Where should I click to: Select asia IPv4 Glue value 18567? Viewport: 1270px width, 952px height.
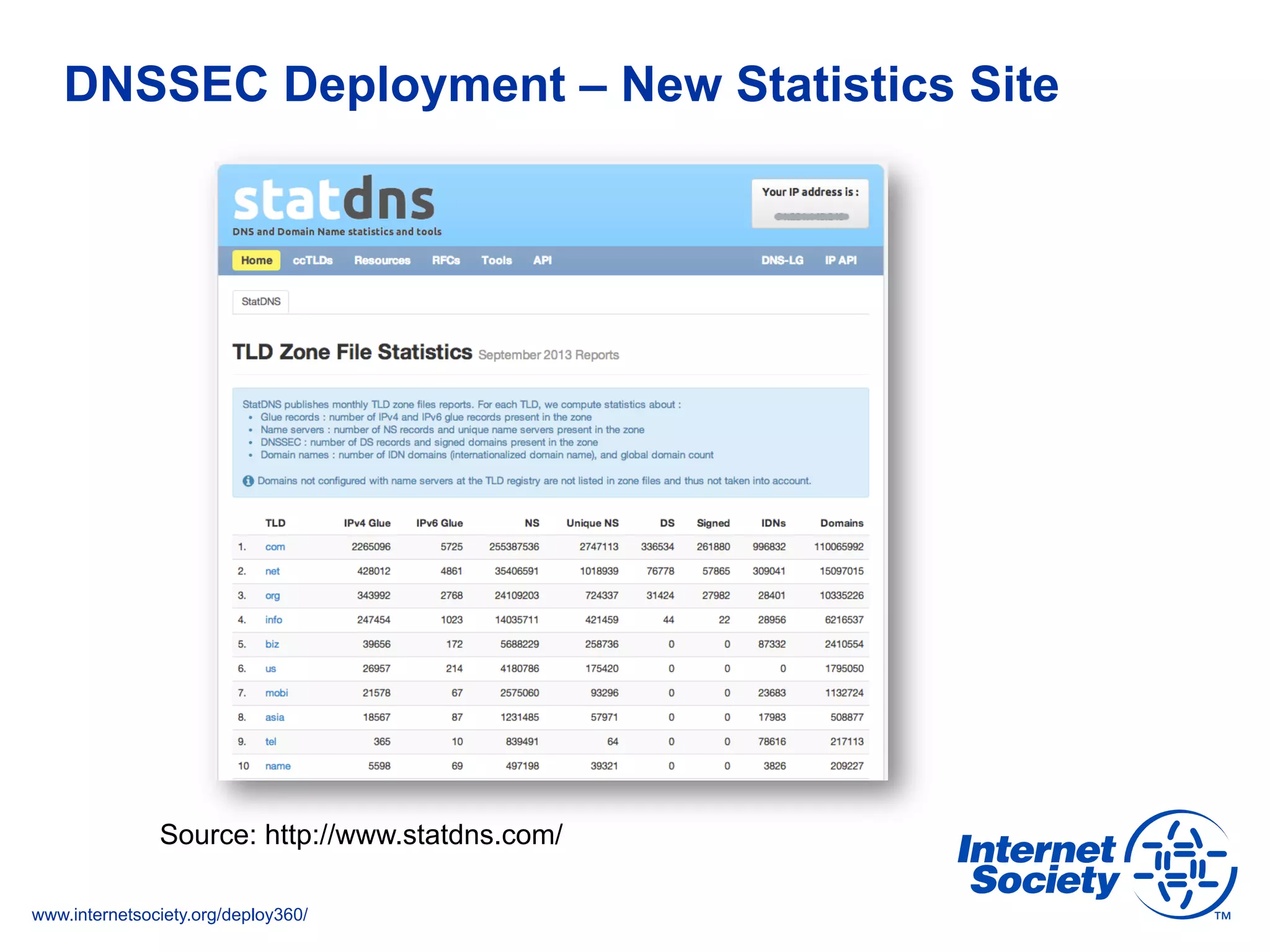click(x=376, y=718)
